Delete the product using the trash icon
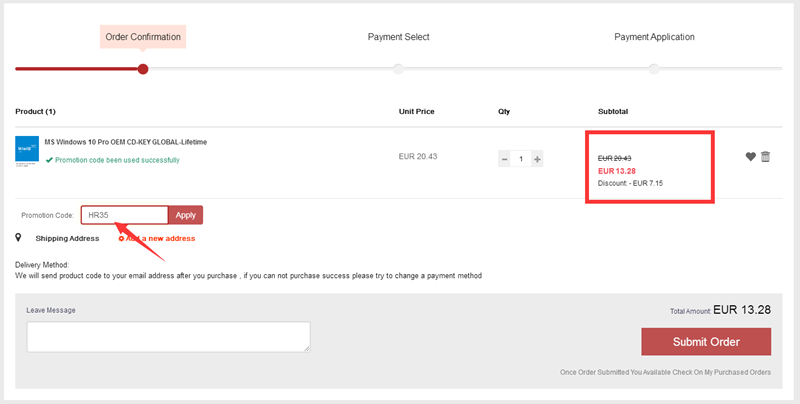Image resolution: width=800 pixels, height=404 pixels. coord(766,156)
